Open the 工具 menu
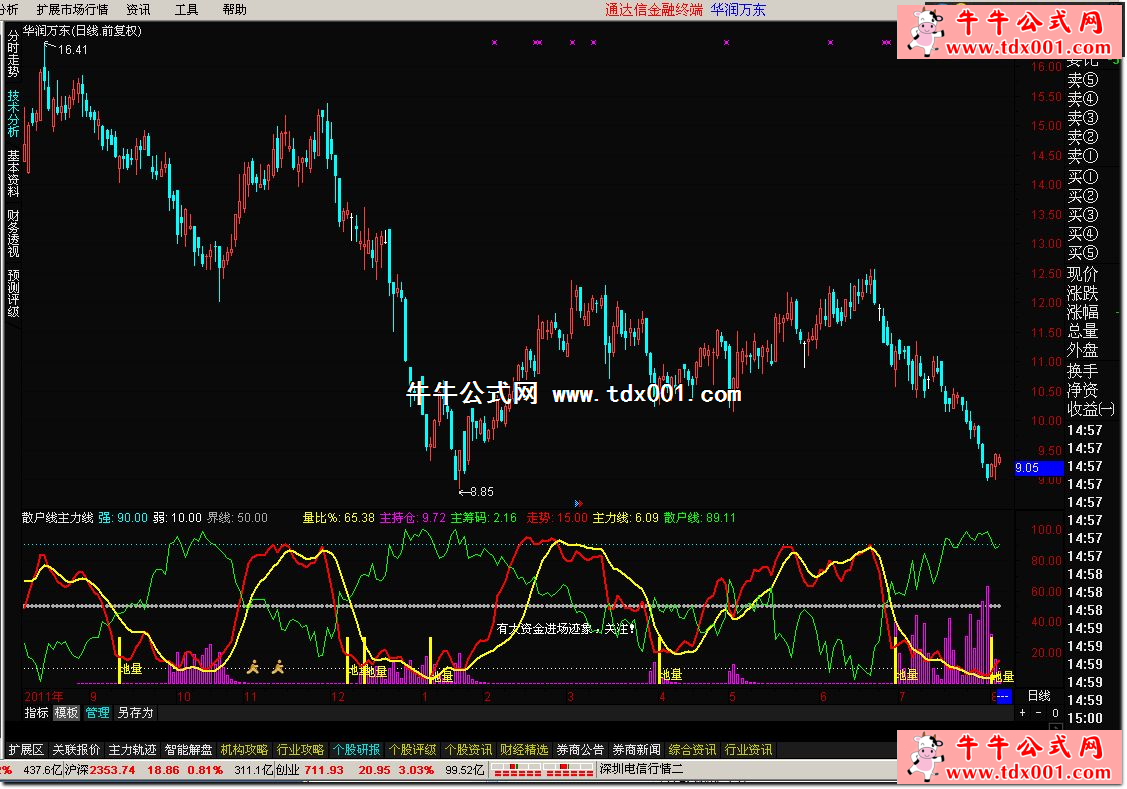Viewport: 1127px width, 789px height. tap(186, 9)
